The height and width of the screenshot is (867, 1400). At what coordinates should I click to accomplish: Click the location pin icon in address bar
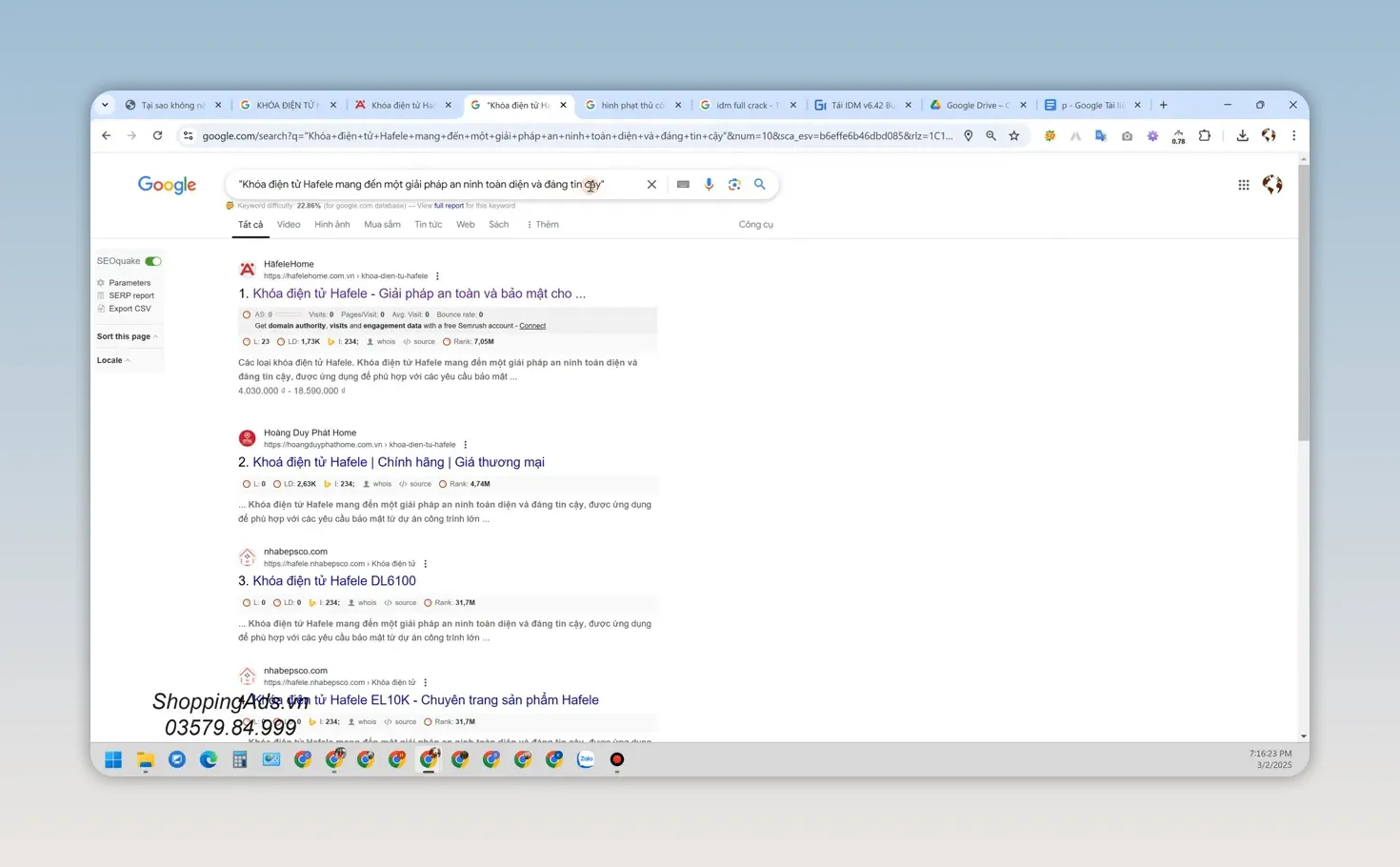[969, 135]
